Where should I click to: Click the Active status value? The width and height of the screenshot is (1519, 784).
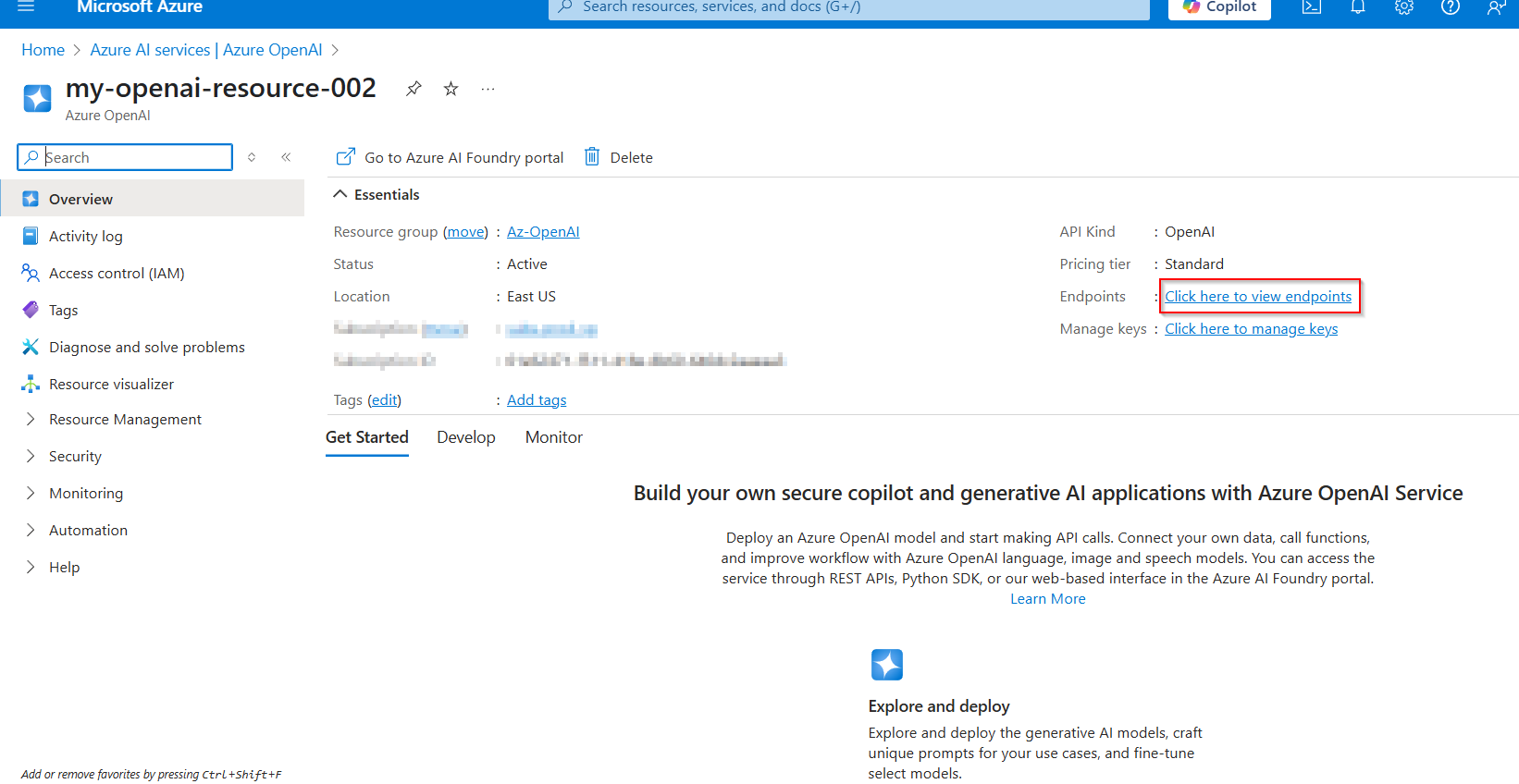pos(527,263)
